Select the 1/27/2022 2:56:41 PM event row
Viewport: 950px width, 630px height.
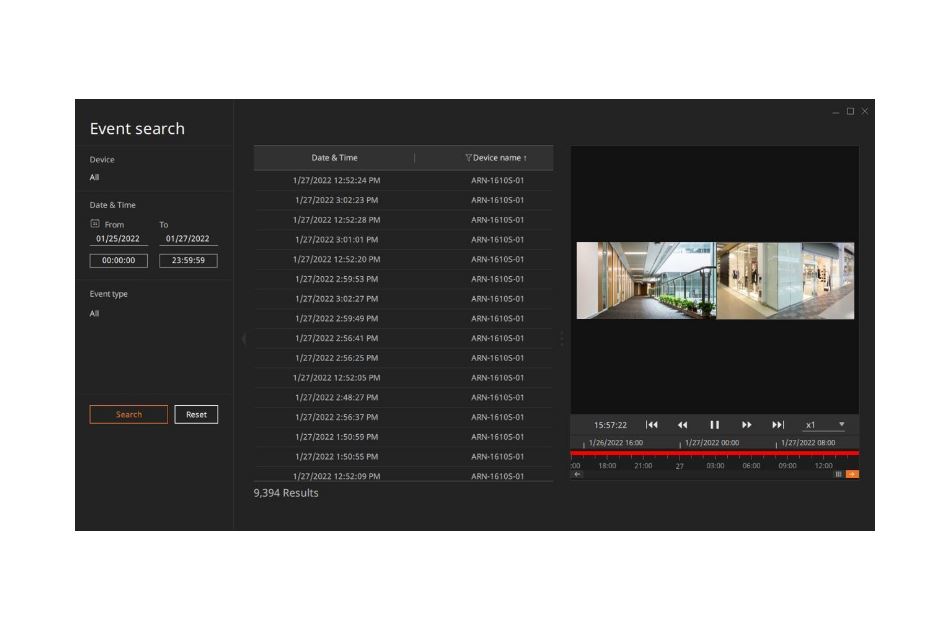(x=404, y=338)
